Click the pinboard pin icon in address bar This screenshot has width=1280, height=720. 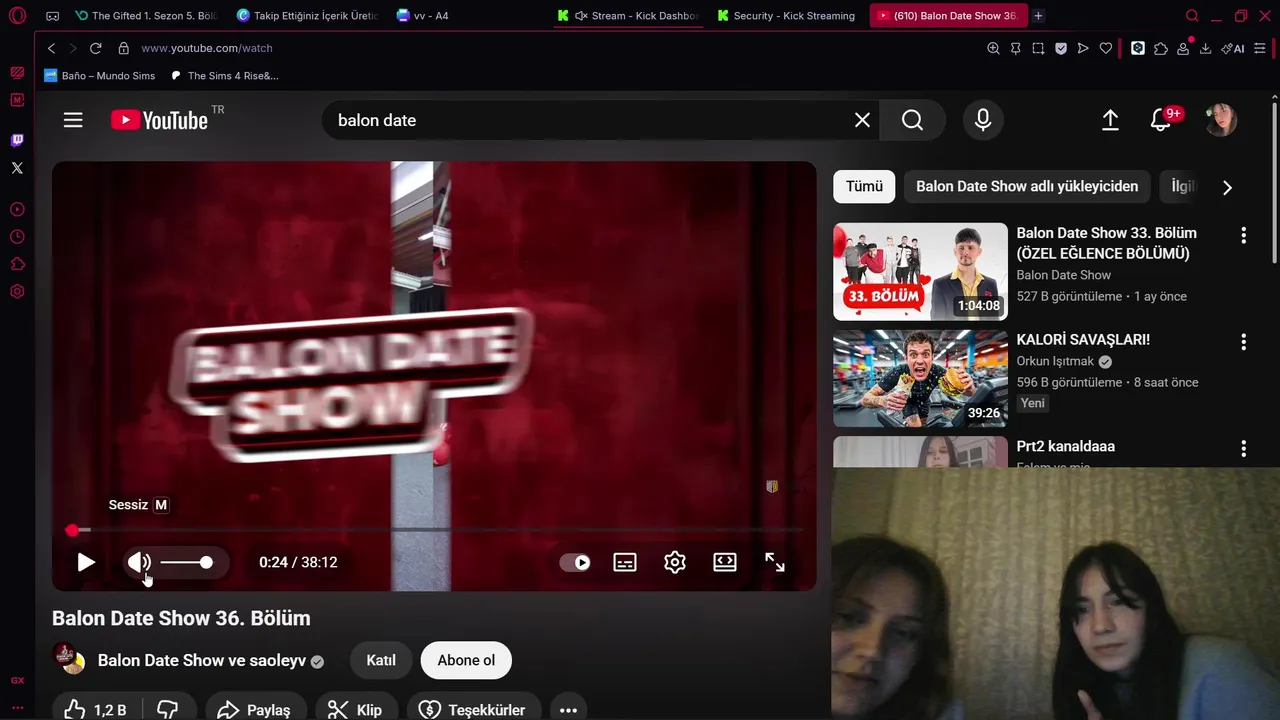point(1016,48)
